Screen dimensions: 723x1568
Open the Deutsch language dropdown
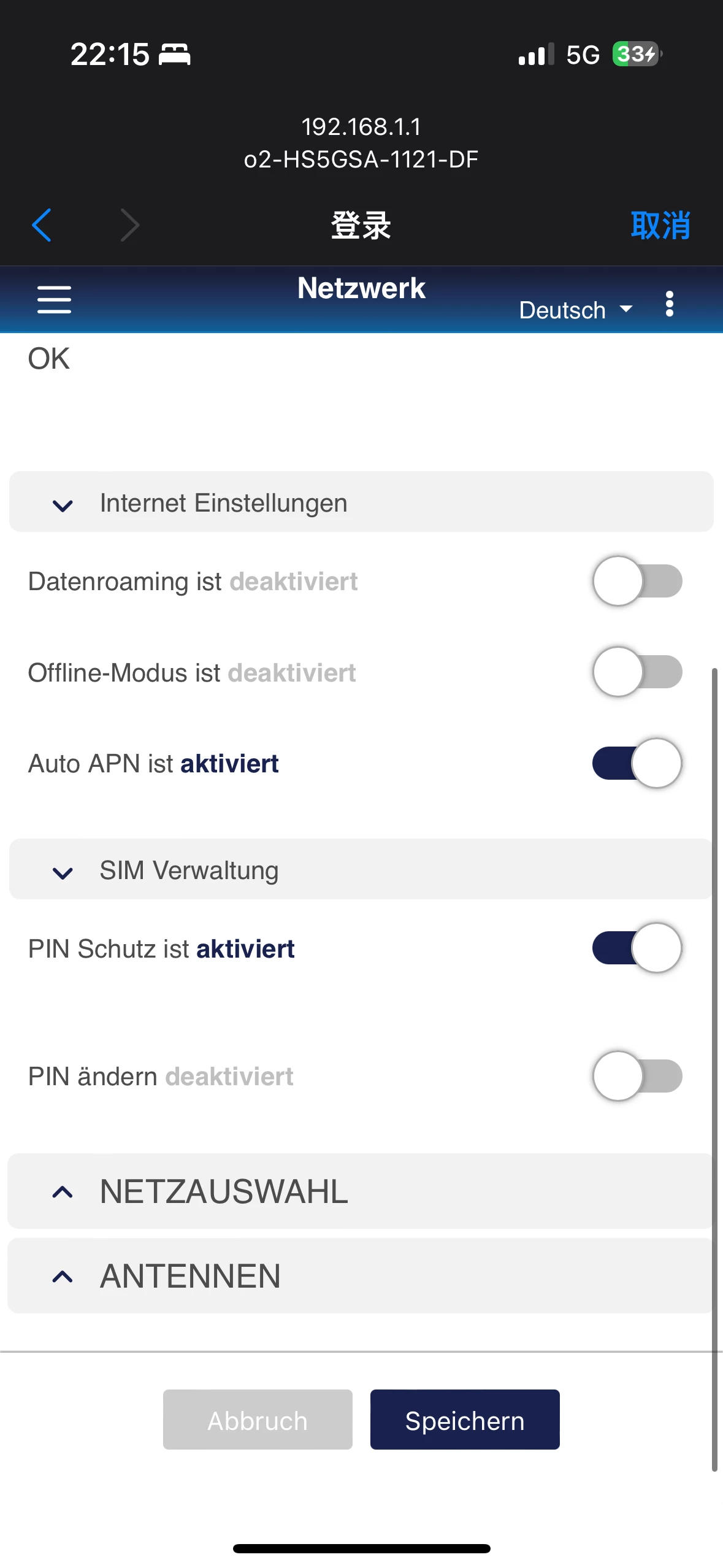click(x=575, y=310)
